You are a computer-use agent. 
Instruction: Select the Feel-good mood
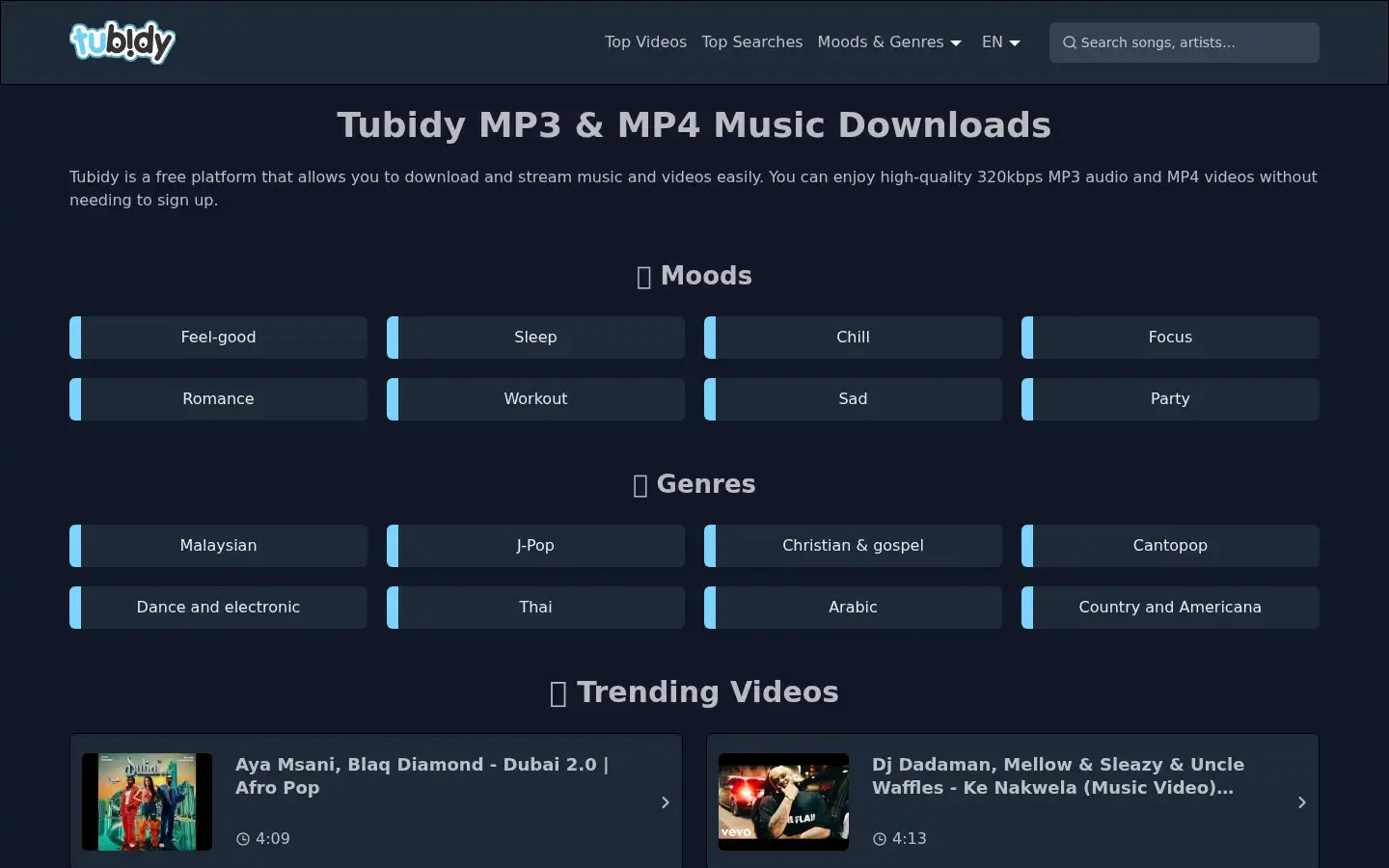coord(218,338)
